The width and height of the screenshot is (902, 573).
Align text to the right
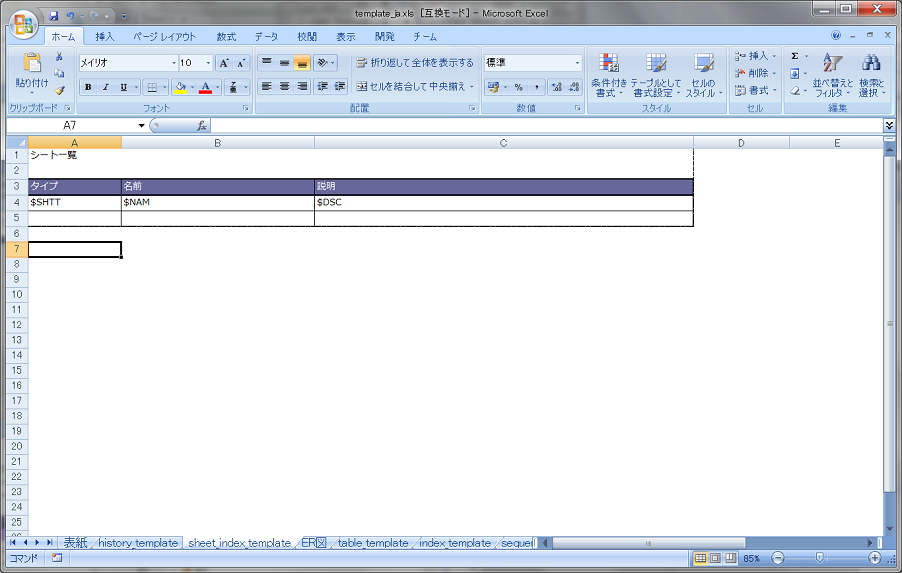pyautogui.click(x=302, y=86)
